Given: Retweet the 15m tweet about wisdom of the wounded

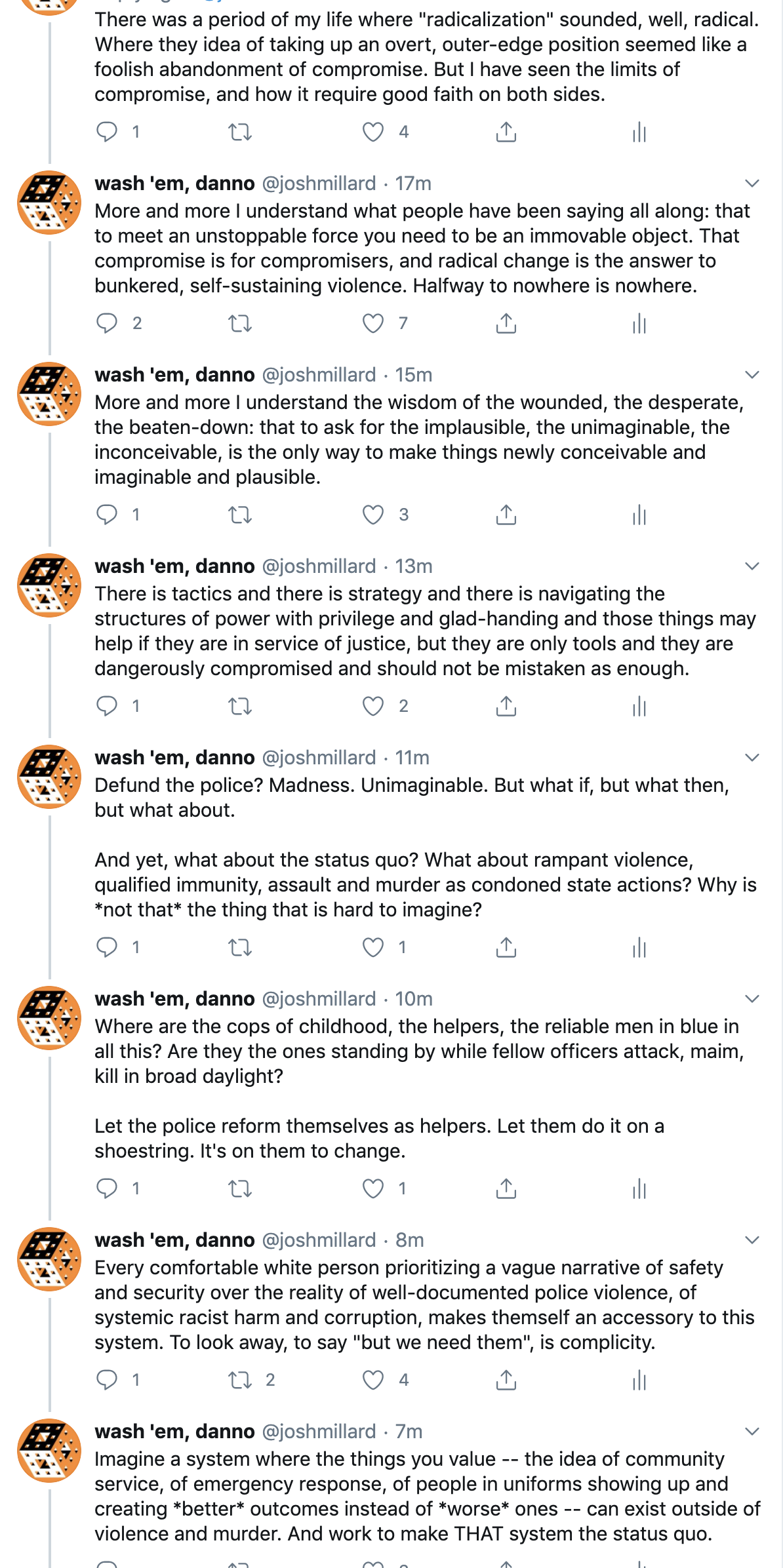Looking at the screenshot, I should [240, 515].
